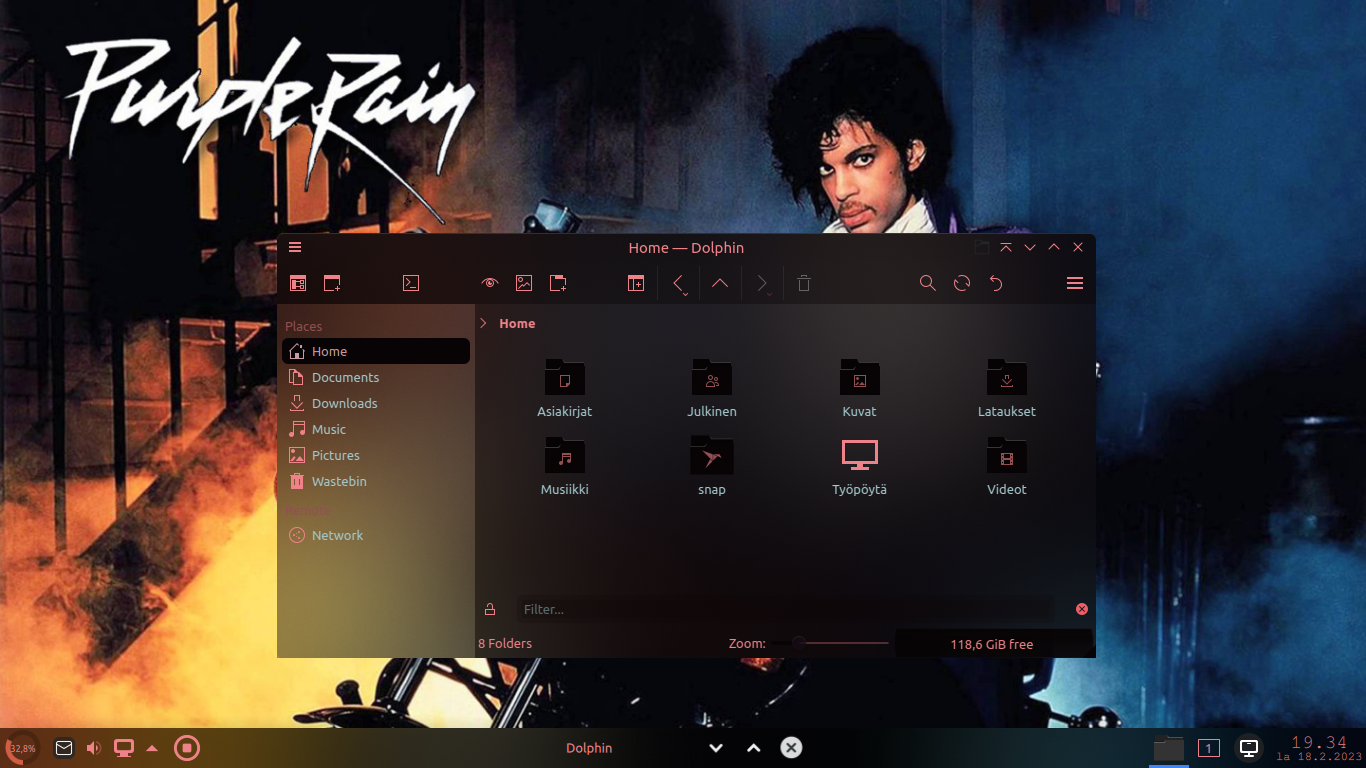Expand the breadcrumb arrow before Home
The width and height of the screenshot is (1366, 768).
click(483, 323)
